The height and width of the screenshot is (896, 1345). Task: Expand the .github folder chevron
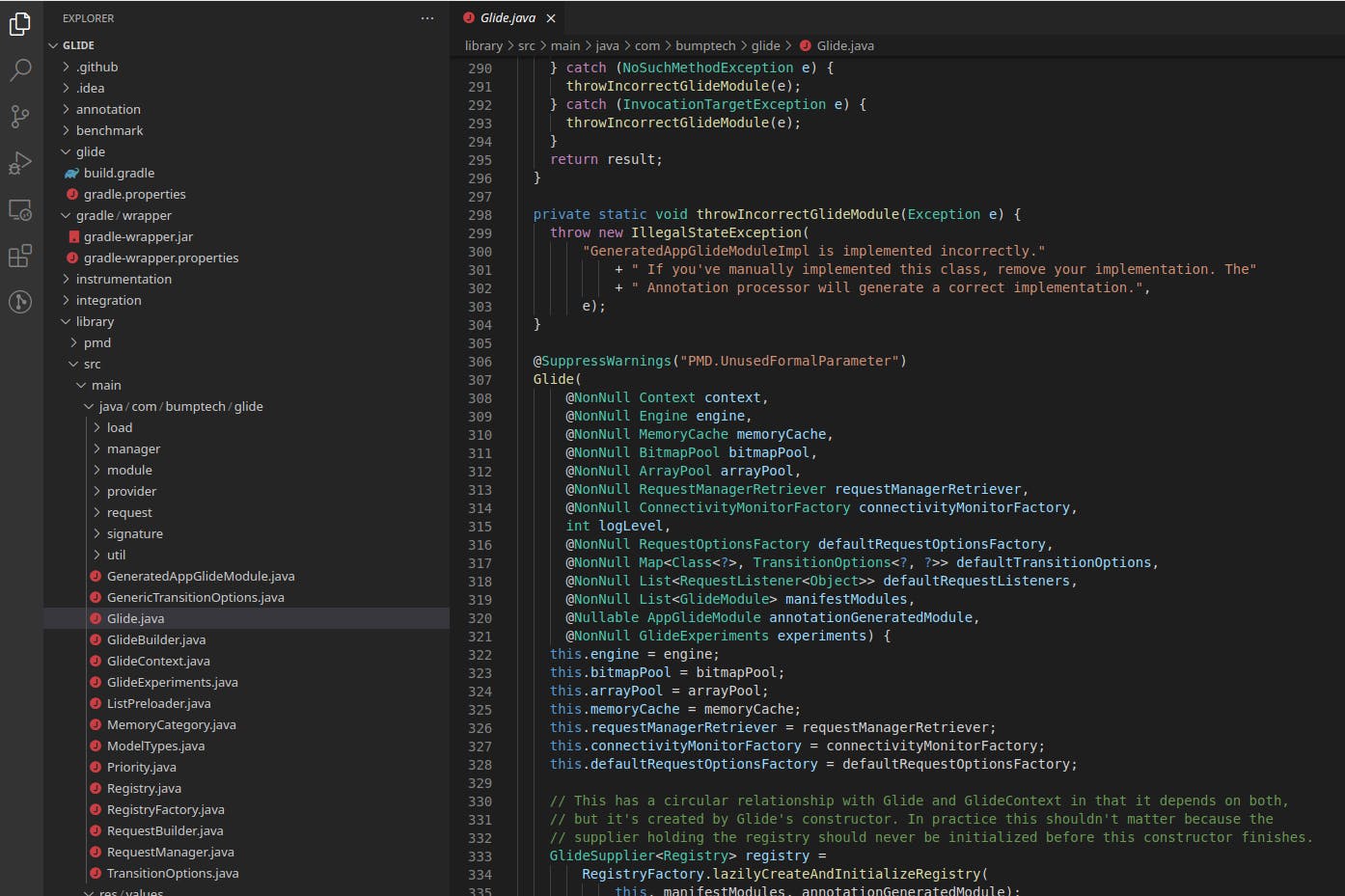(66, 68)
